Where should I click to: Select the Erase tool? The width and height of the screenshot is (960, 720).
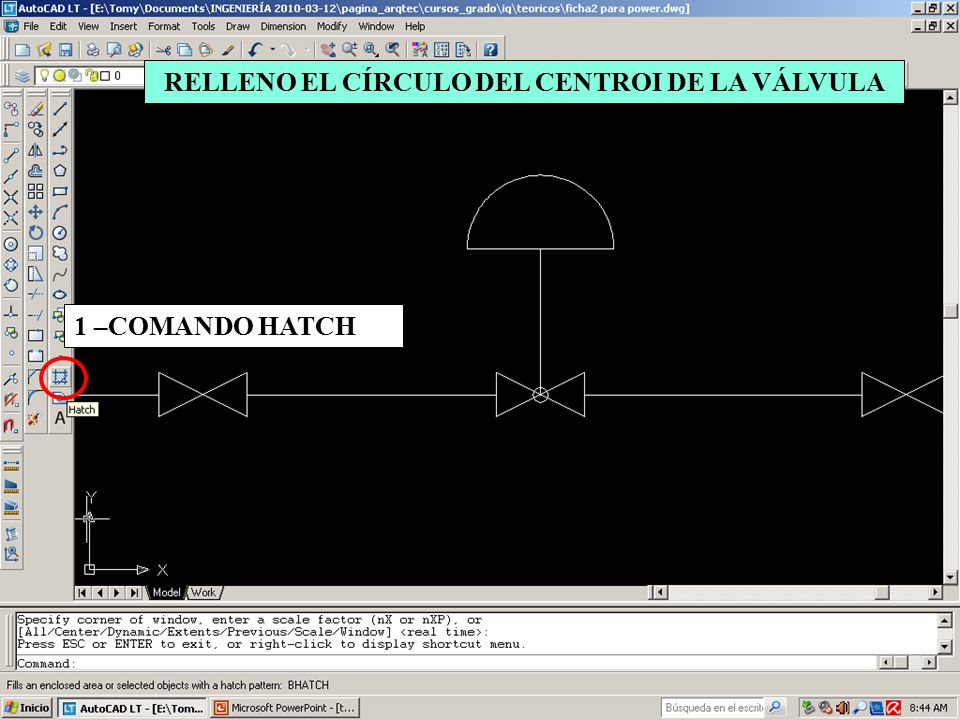click(36, 109)
